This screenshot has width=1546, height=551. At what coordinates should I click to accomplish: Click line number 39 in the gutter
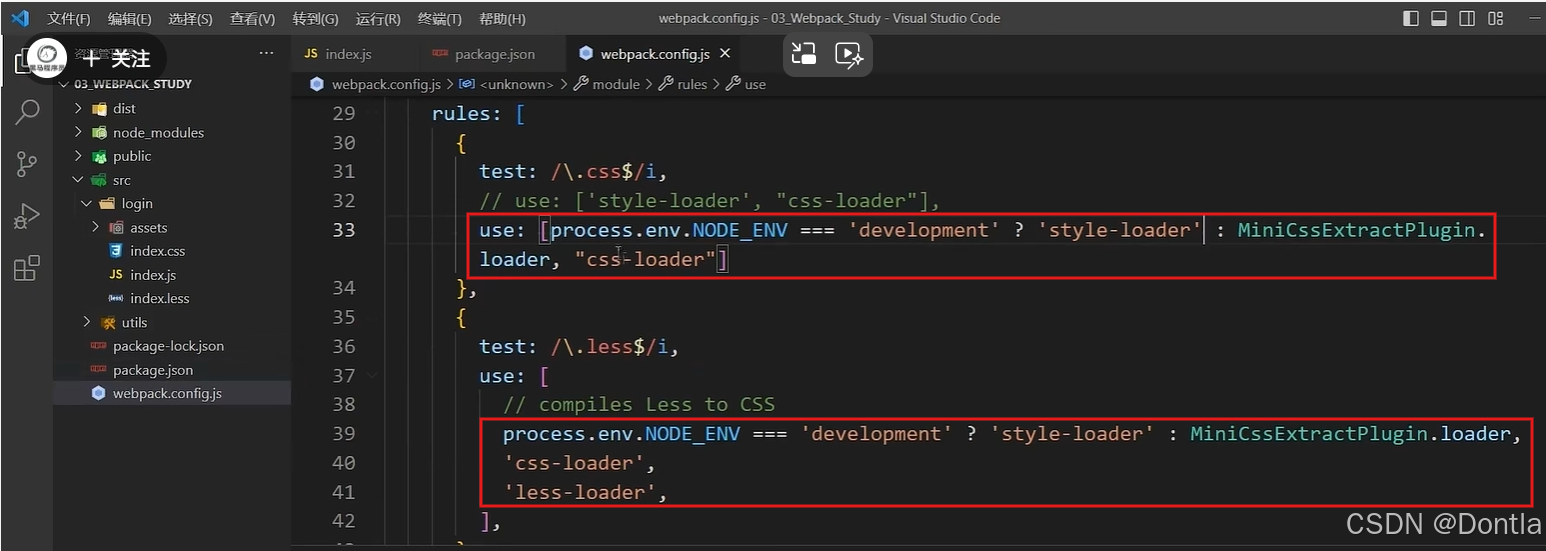pyautogui.click(x=344, y=433)
